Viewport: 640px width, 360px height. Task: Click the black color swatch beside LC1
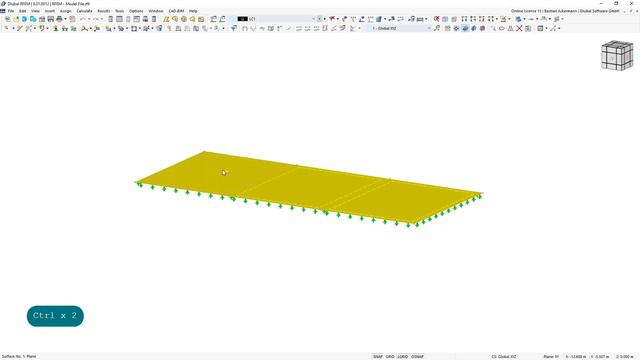tap(242, 19)
